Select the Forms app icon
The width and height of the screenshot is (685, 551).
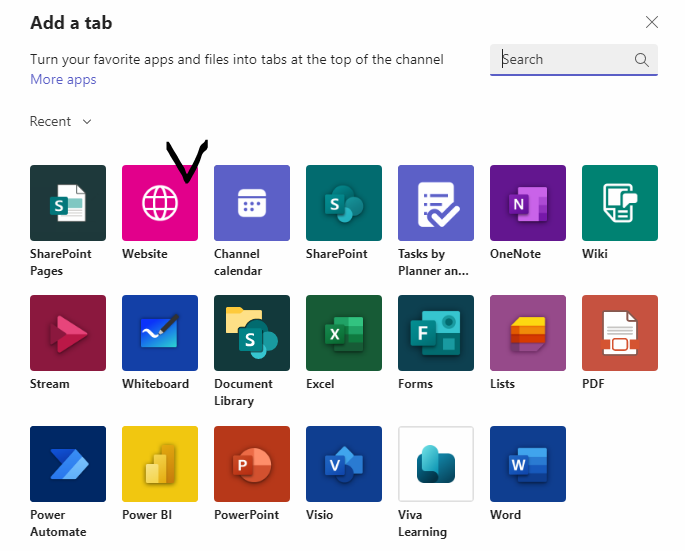coord(436,333)
